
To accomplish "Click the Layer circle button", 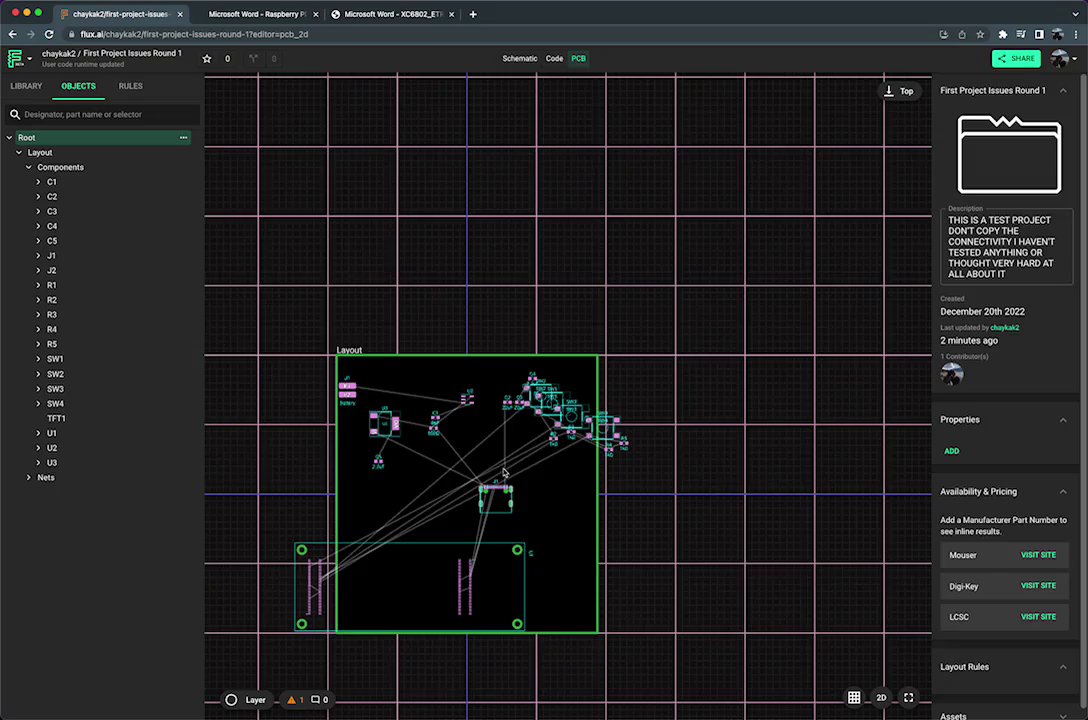I will pyautogui.click(x=232, y=700).
